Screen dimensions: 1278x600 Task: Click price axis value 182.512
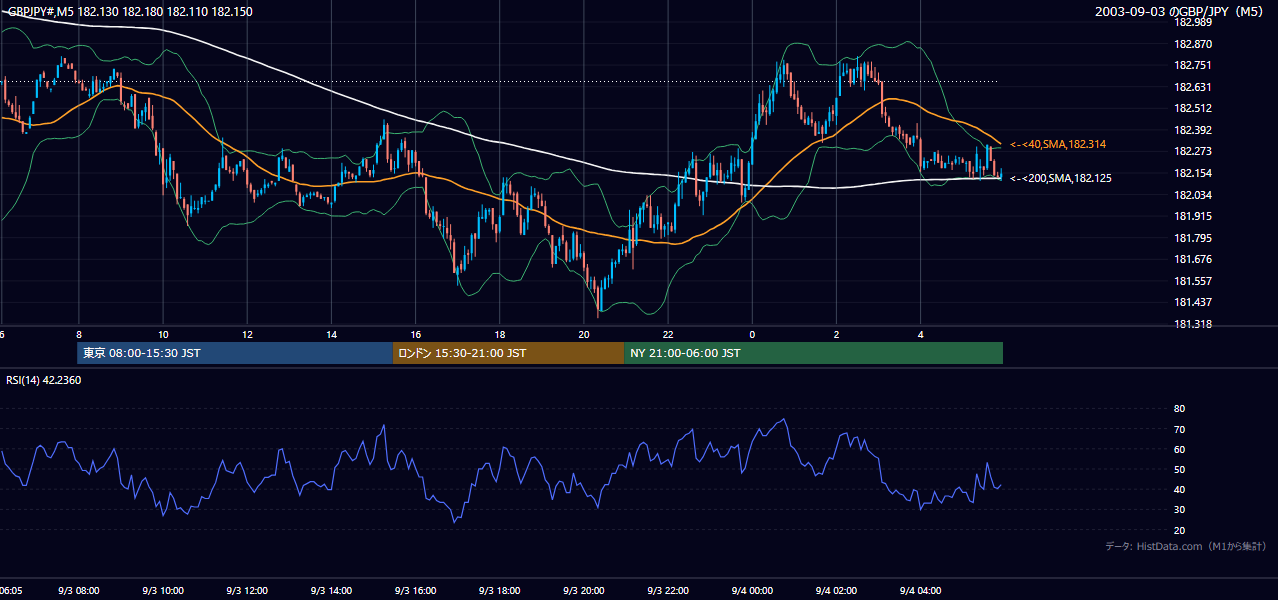coord(1193,108)
